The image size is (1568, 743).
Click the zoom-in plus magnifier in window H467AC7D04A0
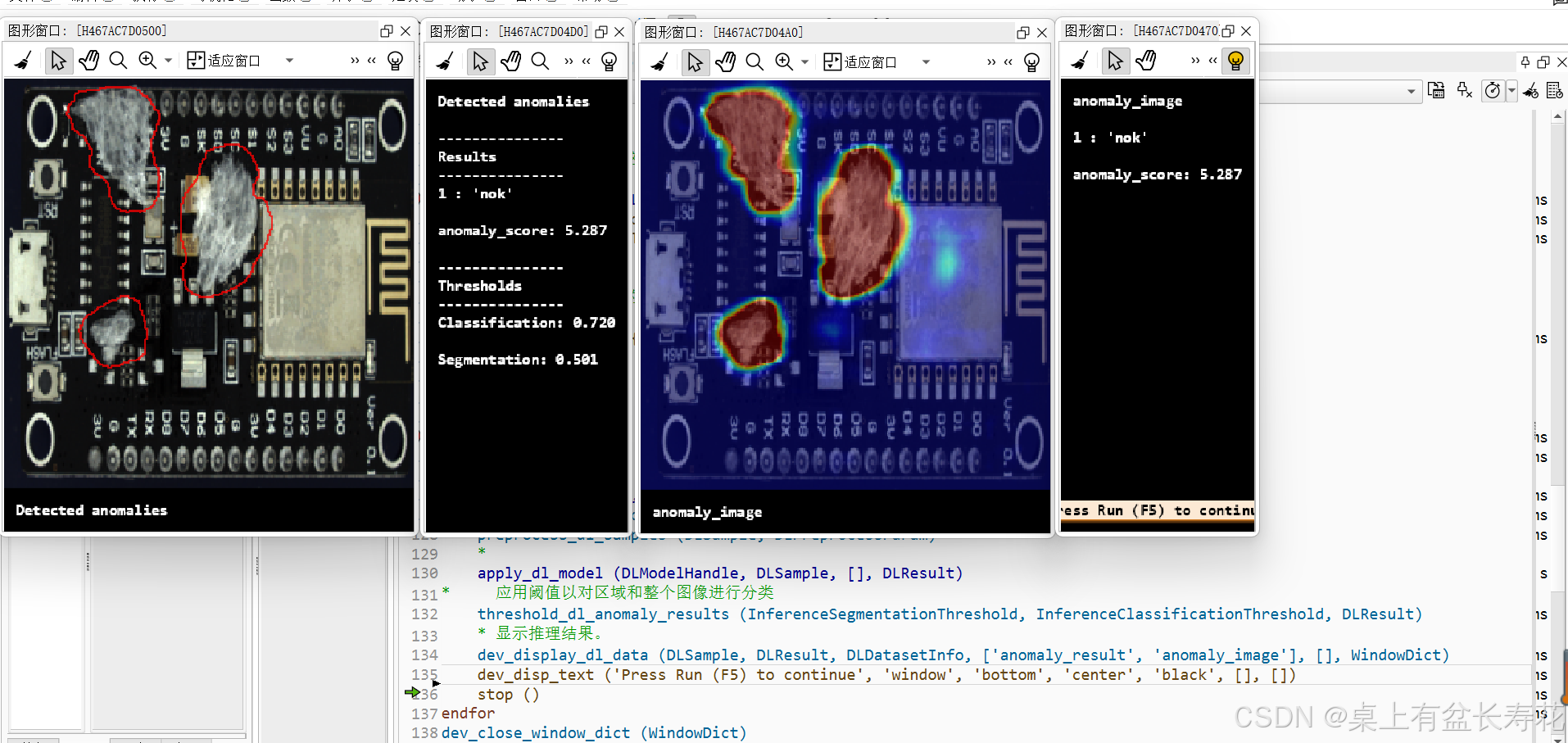pos(784,62)
